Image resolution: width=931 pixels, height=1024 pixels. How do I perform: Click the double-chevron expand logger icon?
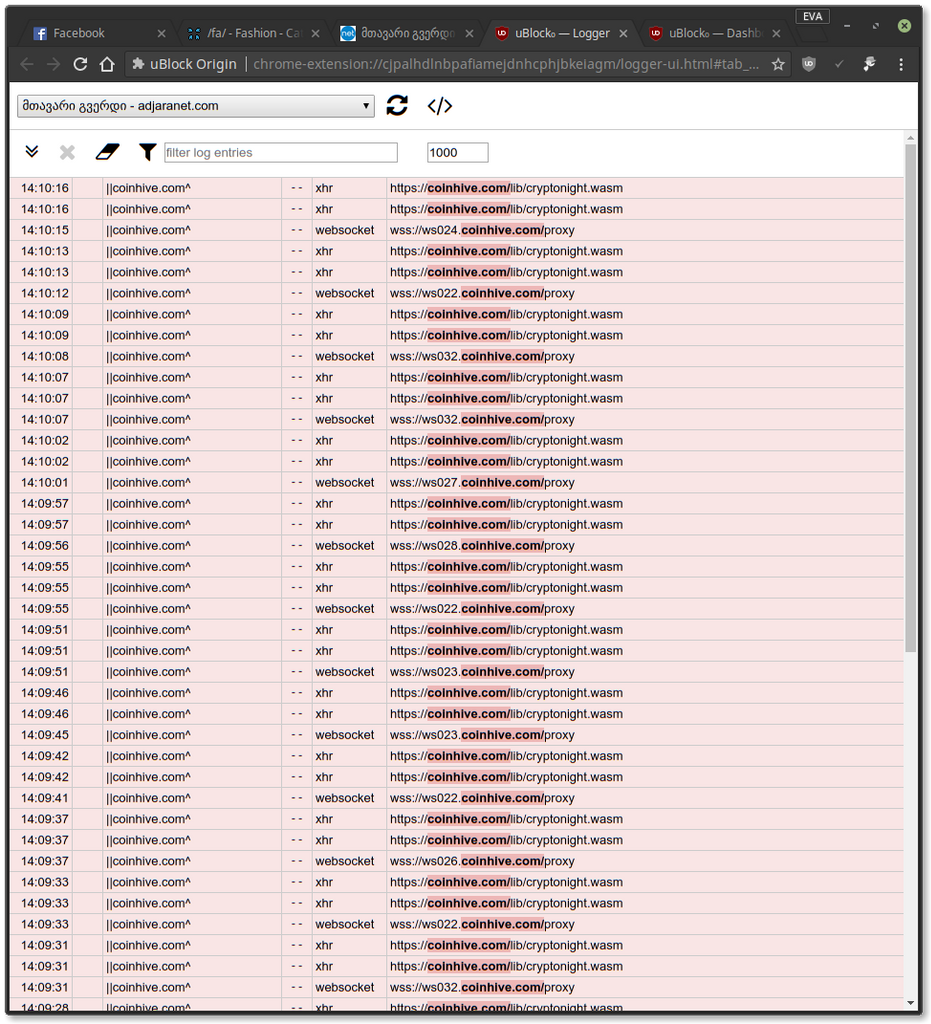[31, 152]
